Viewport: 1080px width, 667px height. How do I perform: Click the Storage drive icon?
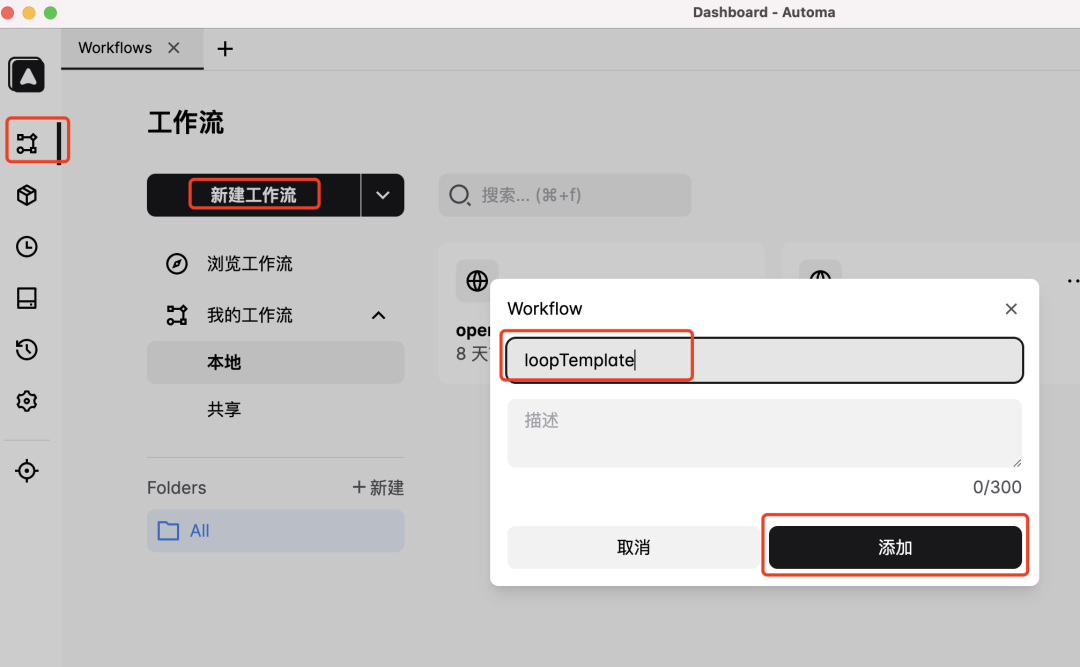[26, 297]
